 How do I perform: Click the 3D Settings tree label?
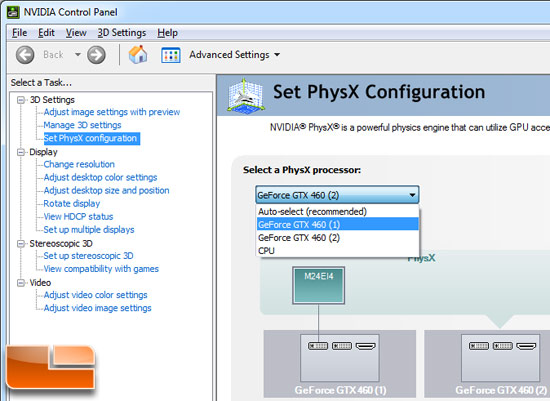tap(52, 100)
